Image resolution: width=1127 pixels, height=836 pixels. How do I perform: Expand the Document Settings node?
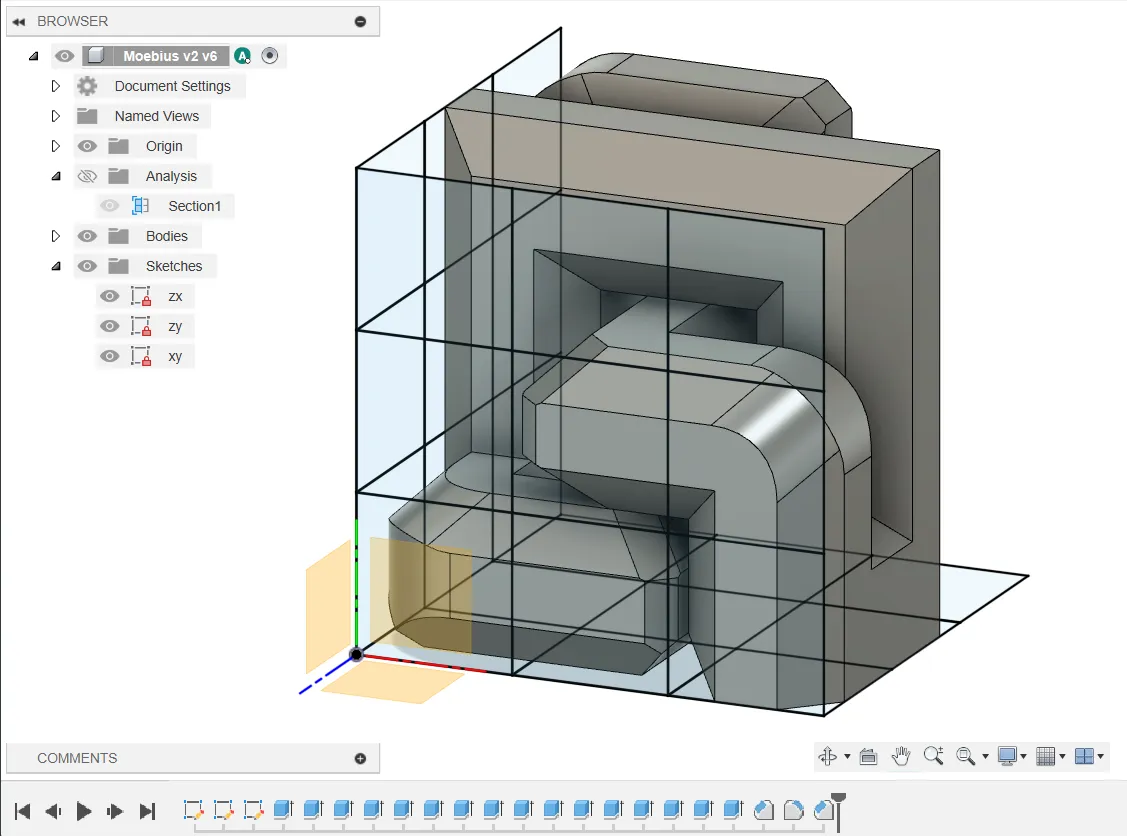pyautogui.click(x=56, y=86)
